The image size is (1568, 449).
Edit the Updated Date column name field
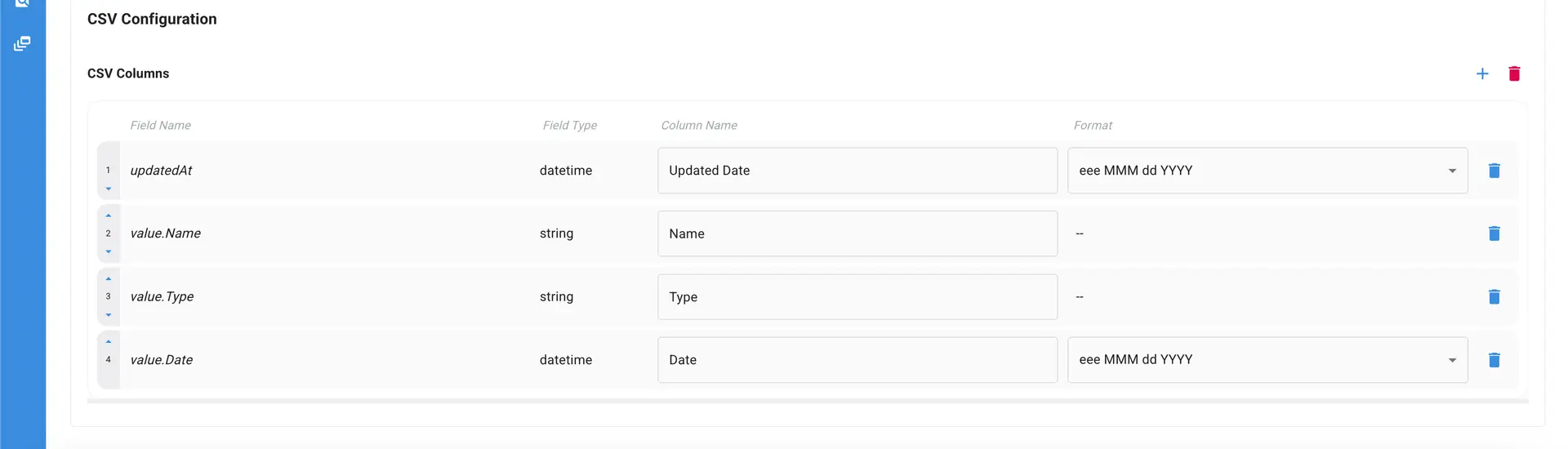point(857,171)
